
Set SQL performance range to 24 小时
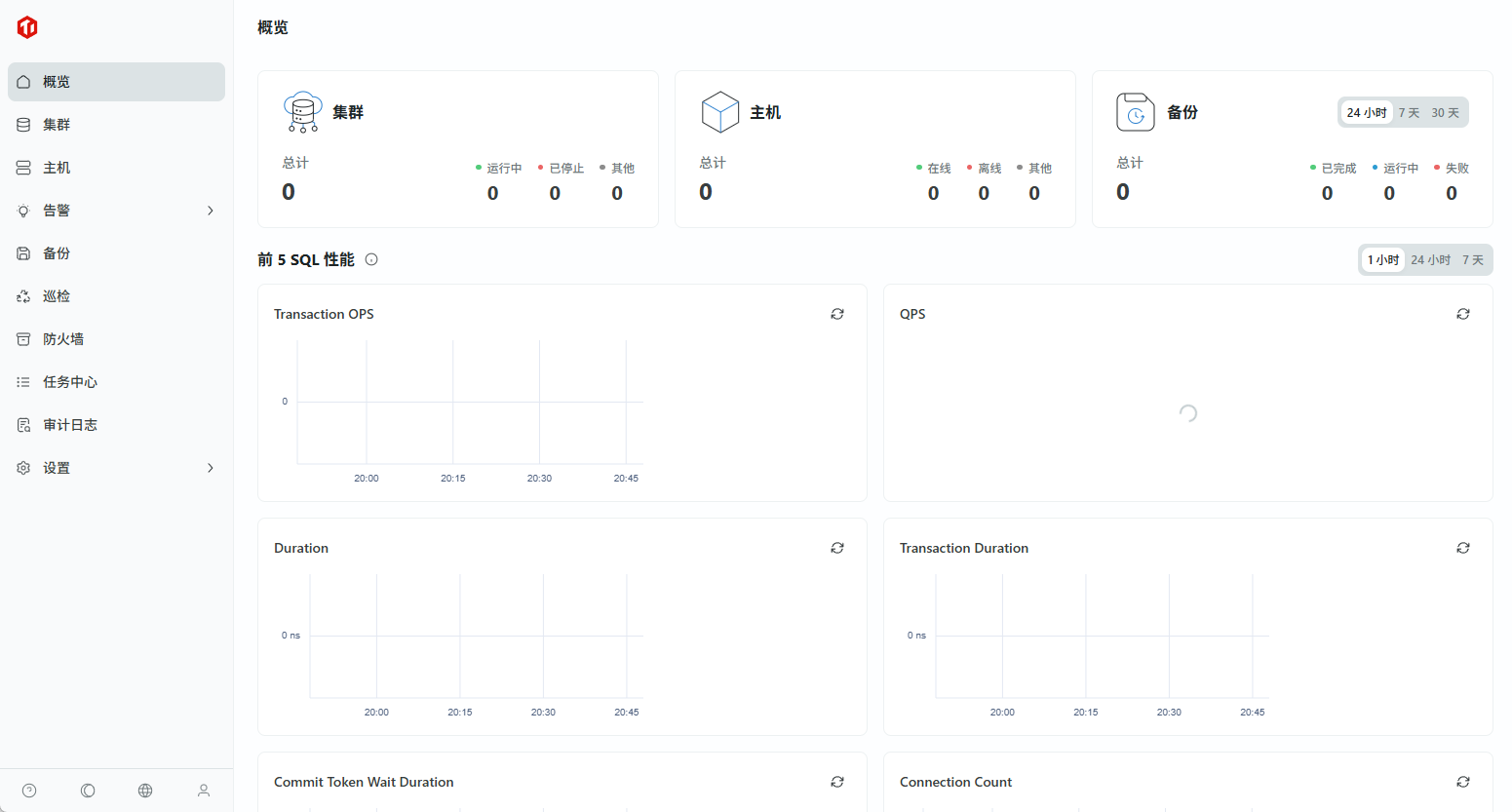click(1430, 260)
